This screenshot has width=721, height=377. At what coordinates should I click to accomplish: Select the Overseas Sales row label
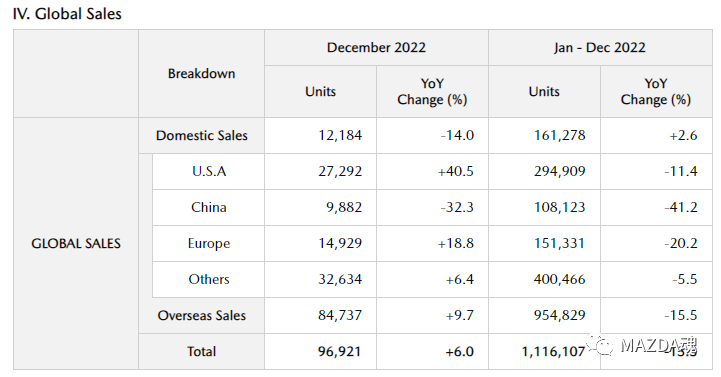(201, 315)
